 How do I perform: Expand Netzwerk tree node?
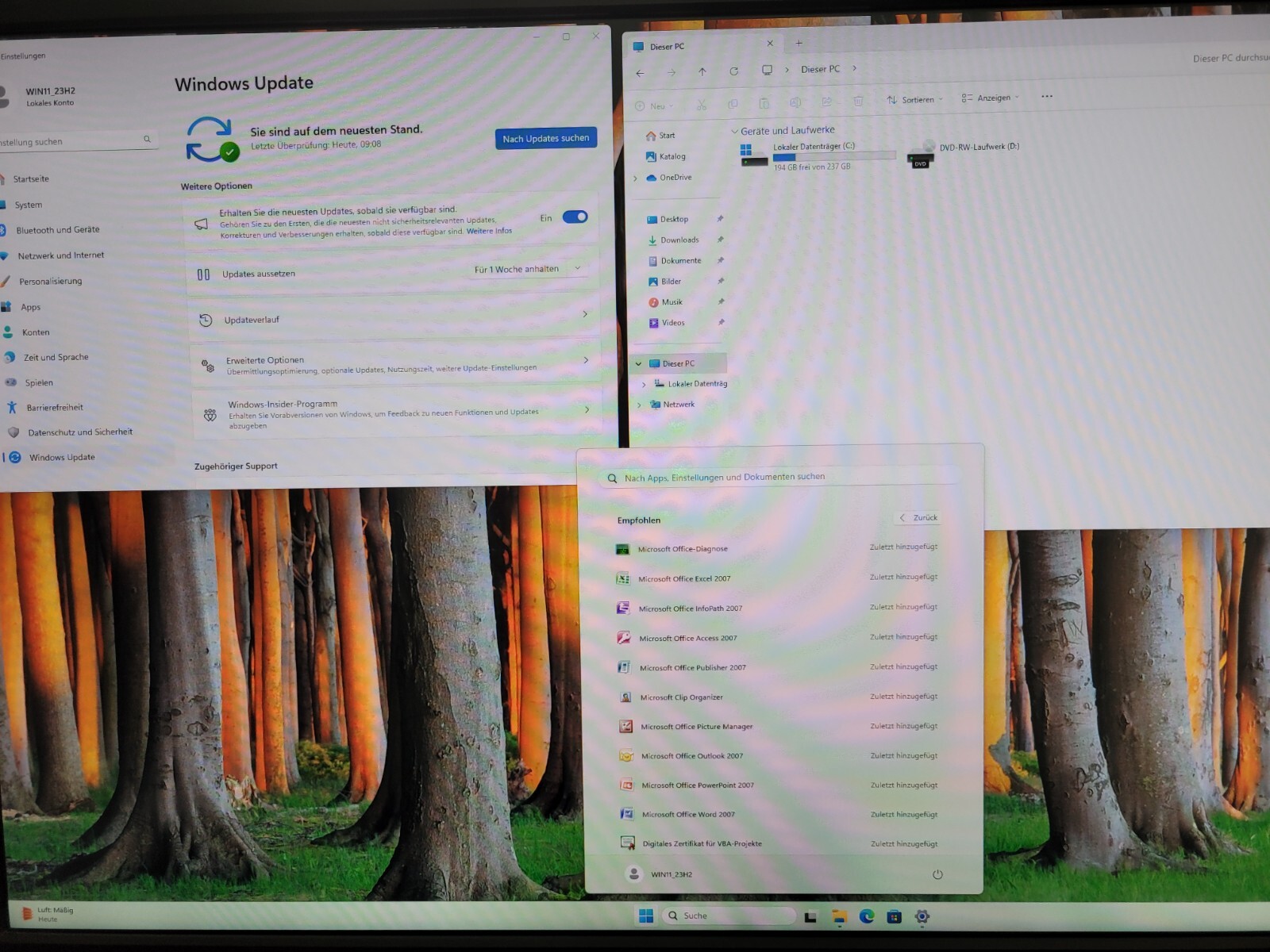click(x=639, y=405)
